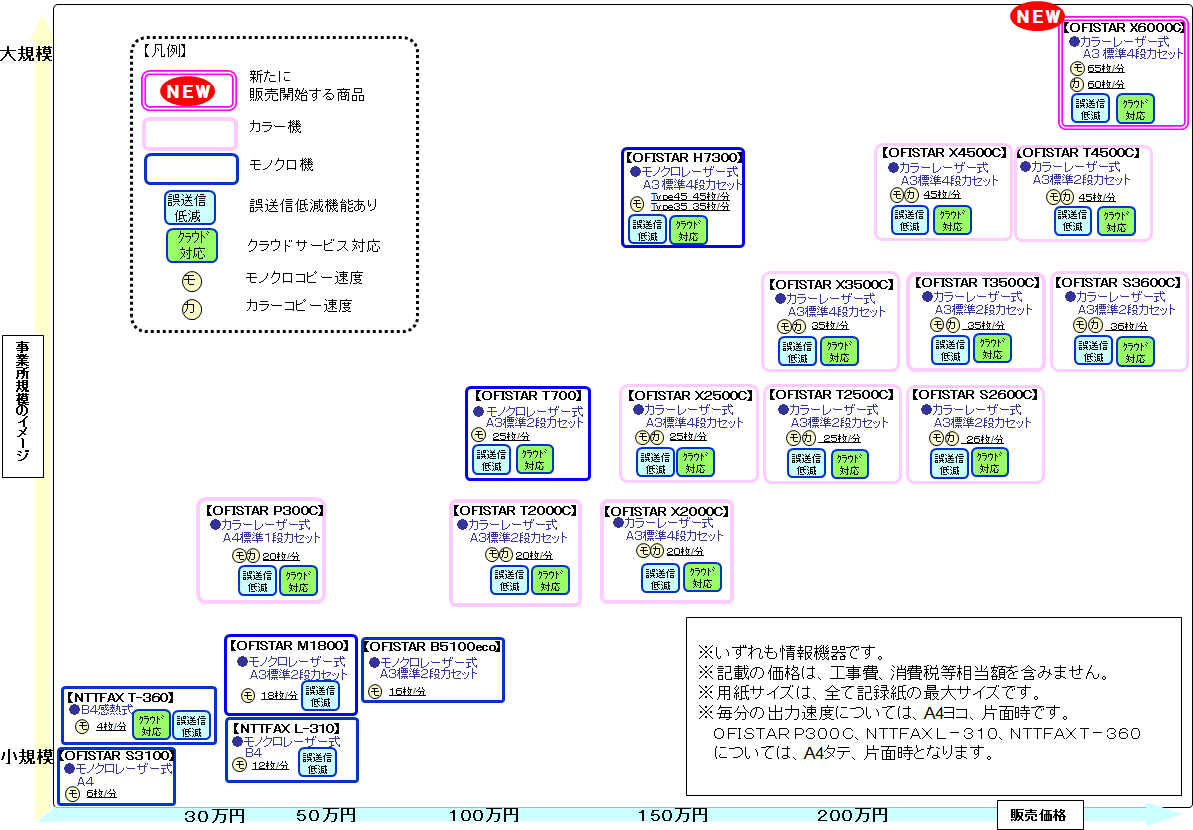1193x830 pixels.
Task: Click the NEW badge above OFISTAR X6000C
Action: [x=1038, y=16]
